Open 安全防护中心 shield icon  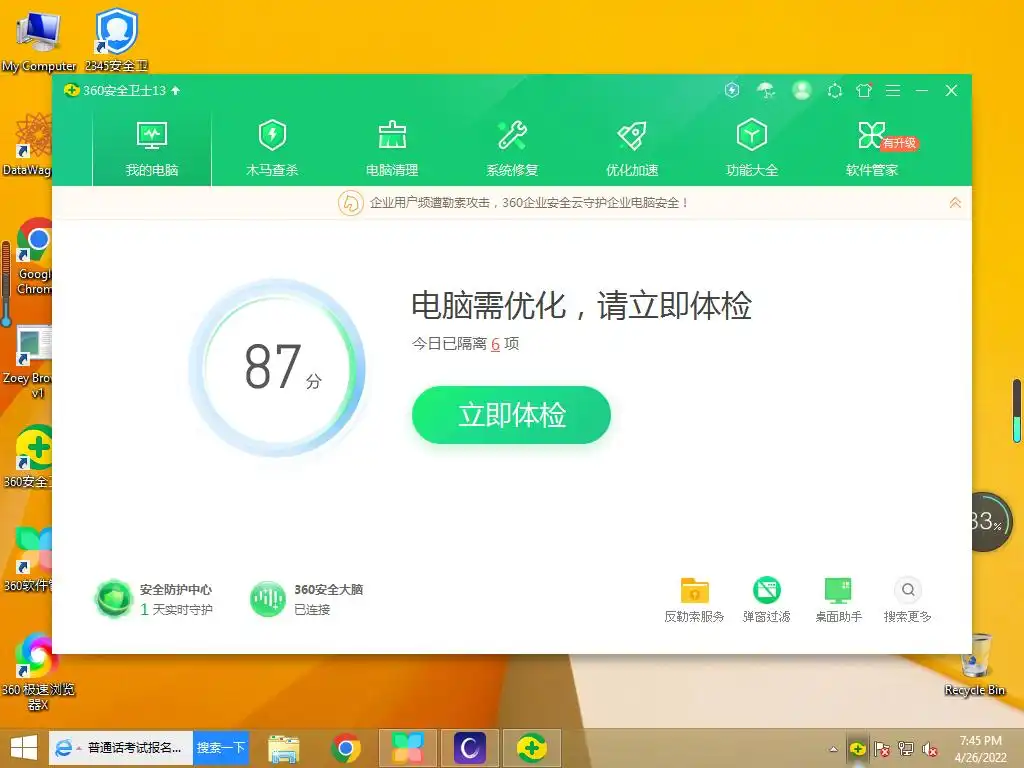coord(114,598)
